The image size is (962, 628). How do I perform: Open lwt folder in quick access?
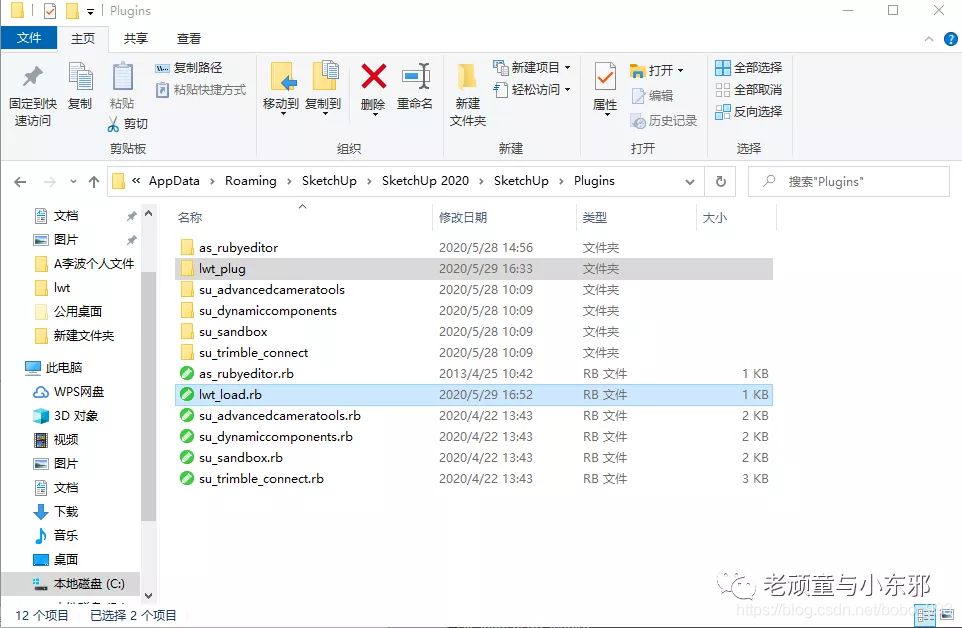pyautogui.click(x=52, y=288)
